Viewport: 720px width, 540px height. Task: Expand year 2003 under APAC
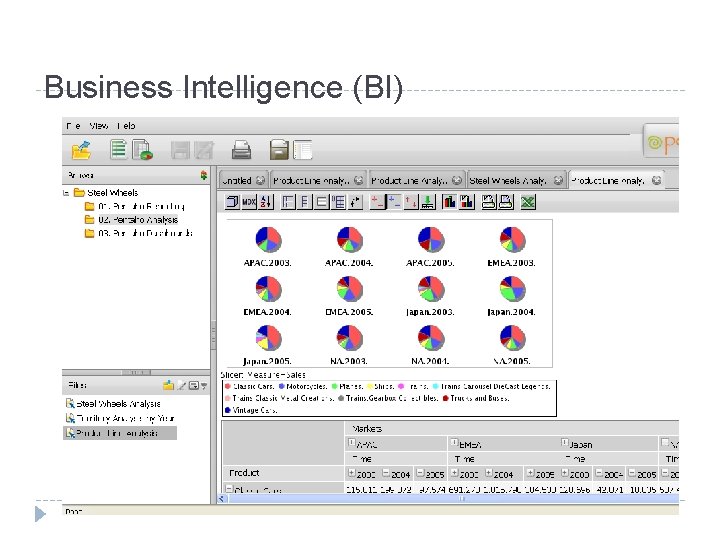point(351,472)
